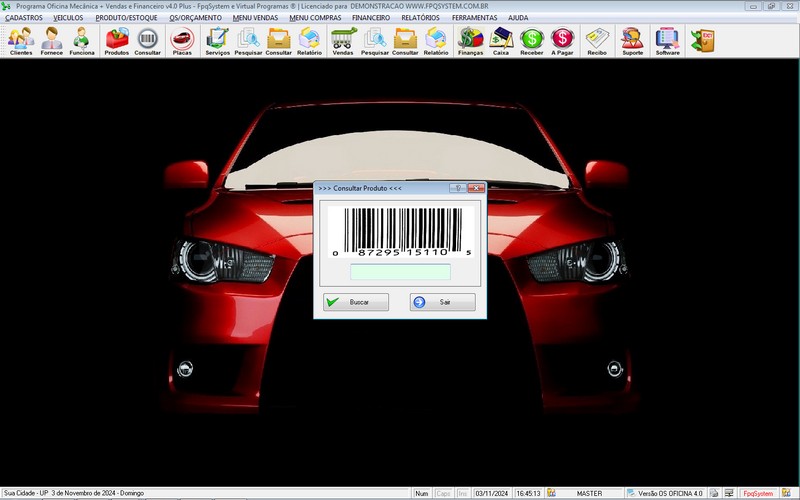Image resolution: width=800 pixels, height=500 pixels.
Task: Open the Placas license plate icon
Action: (182, 40)
